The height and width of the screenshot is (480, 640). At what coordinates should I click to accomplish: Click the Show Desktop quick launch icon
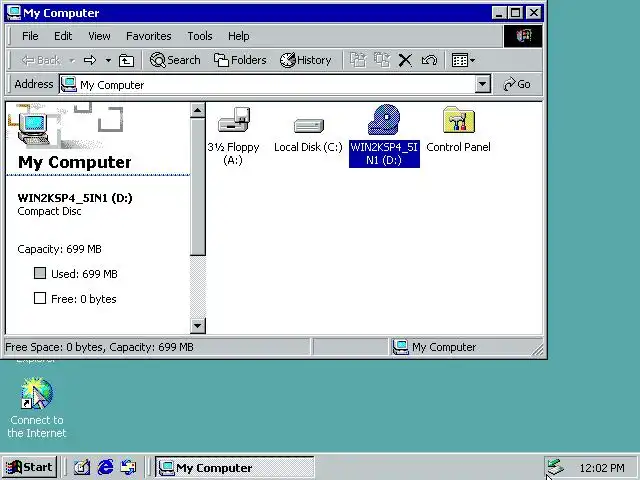(82, 467)
